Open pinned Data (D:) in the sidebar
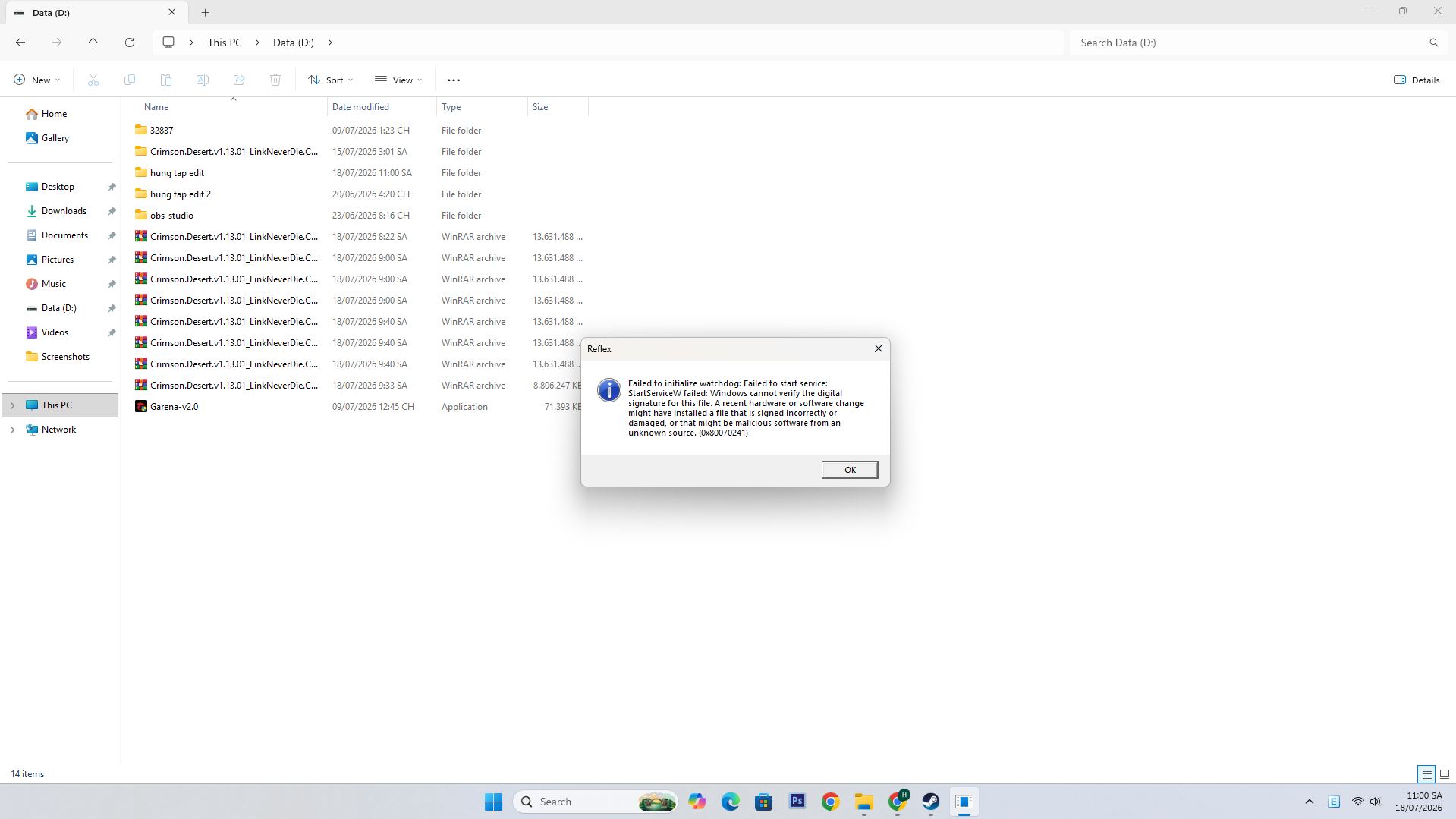1456x819 pixels. click(58, 308)
